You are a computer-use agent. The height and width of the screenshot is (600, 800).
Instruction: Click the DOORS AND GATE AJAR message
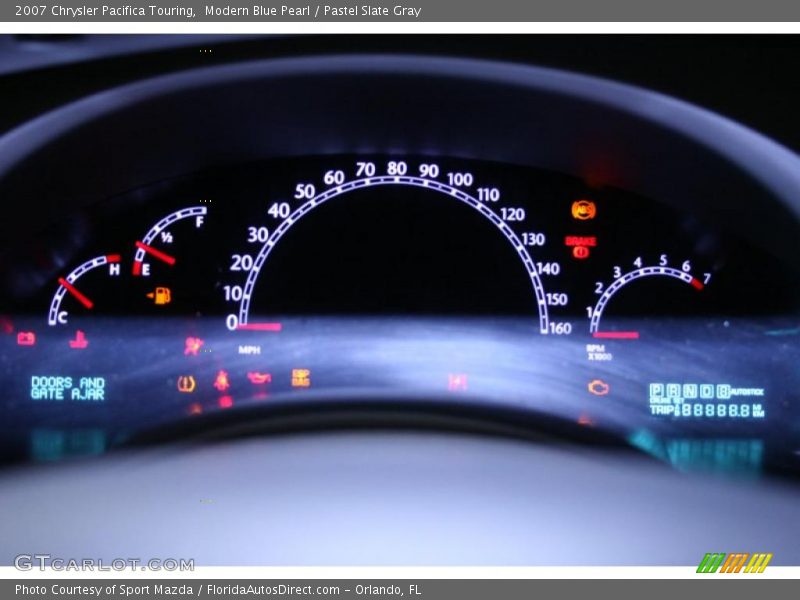coord(68,388)
